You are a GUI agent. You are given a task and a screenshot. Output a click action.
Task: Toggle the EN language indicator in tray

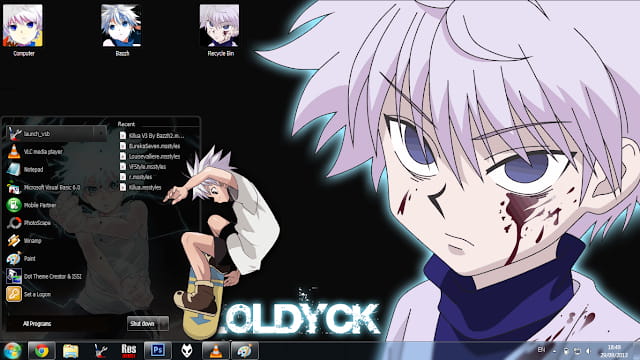[541, 350]
